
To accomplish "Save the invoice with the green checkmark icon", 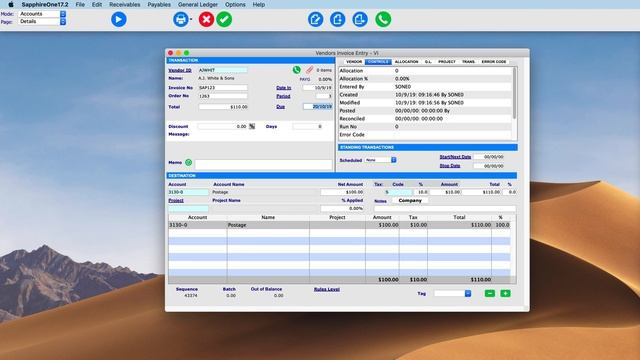I will pos(224,19).
